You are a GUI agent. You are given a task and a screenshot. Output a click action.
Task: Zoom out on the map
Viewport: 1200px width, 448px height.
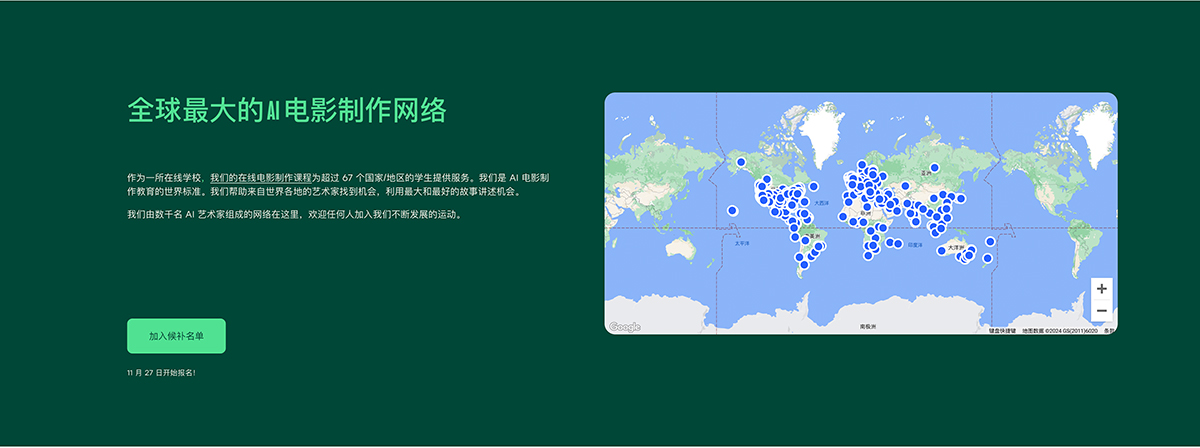(1101, 311)
